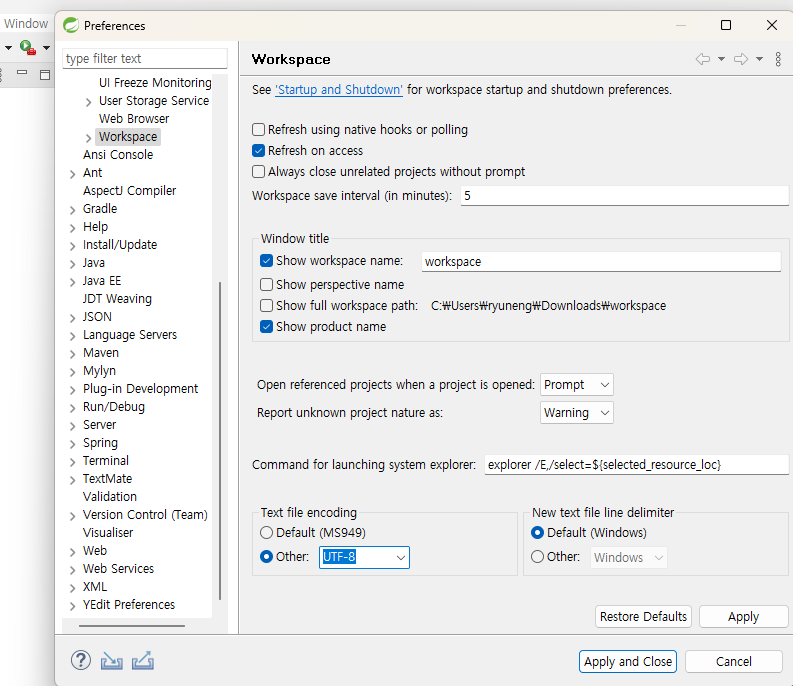Click Apply and Close button

(x=628, y=661)
